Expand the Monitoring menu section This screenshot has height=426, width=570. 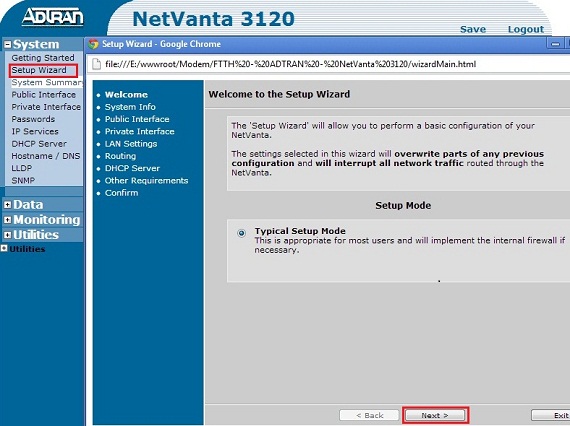pos(8,220)
